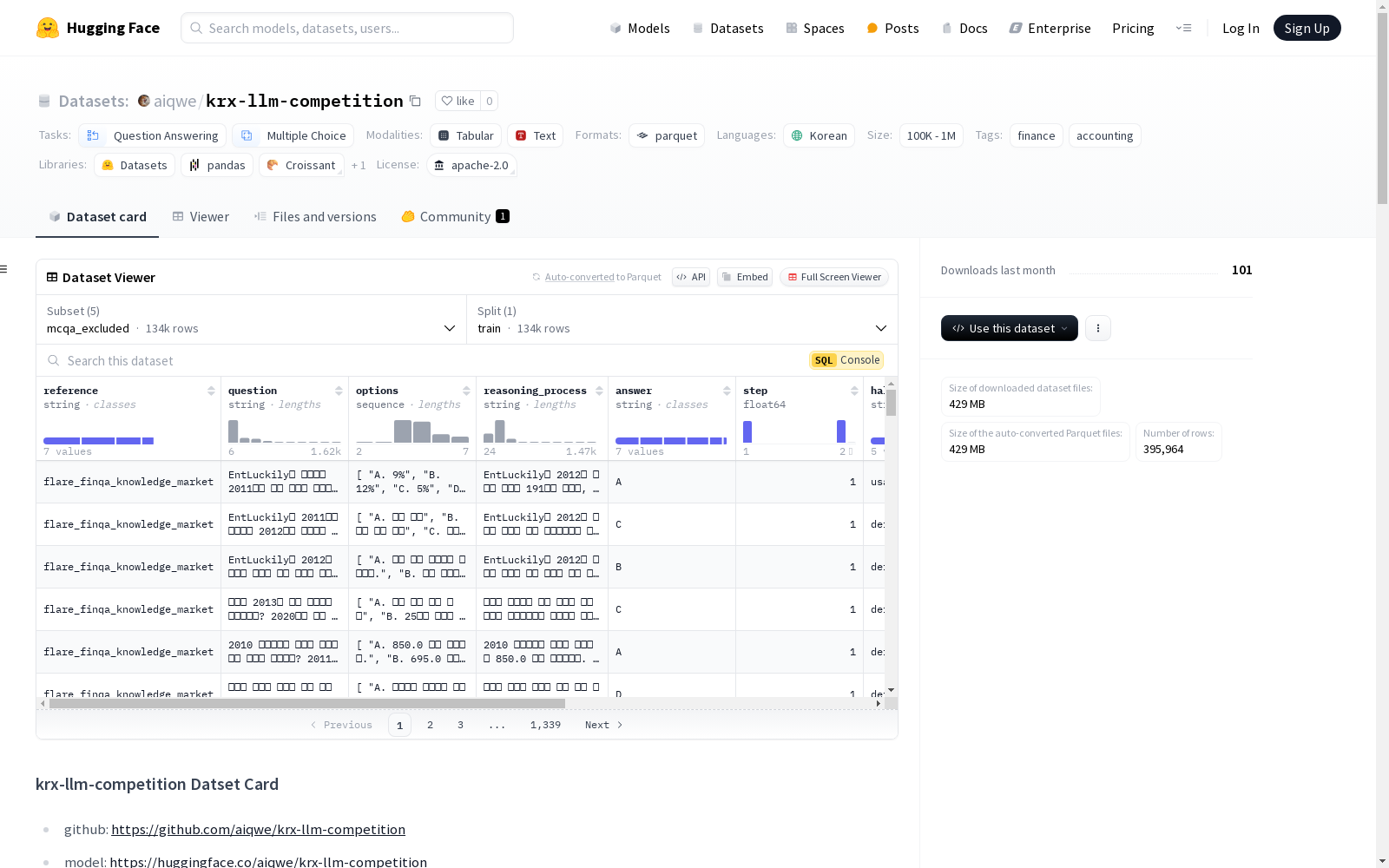Viewport: 1389px width, 868px height.
Task: Open the SQL Console
Action: 846,360
